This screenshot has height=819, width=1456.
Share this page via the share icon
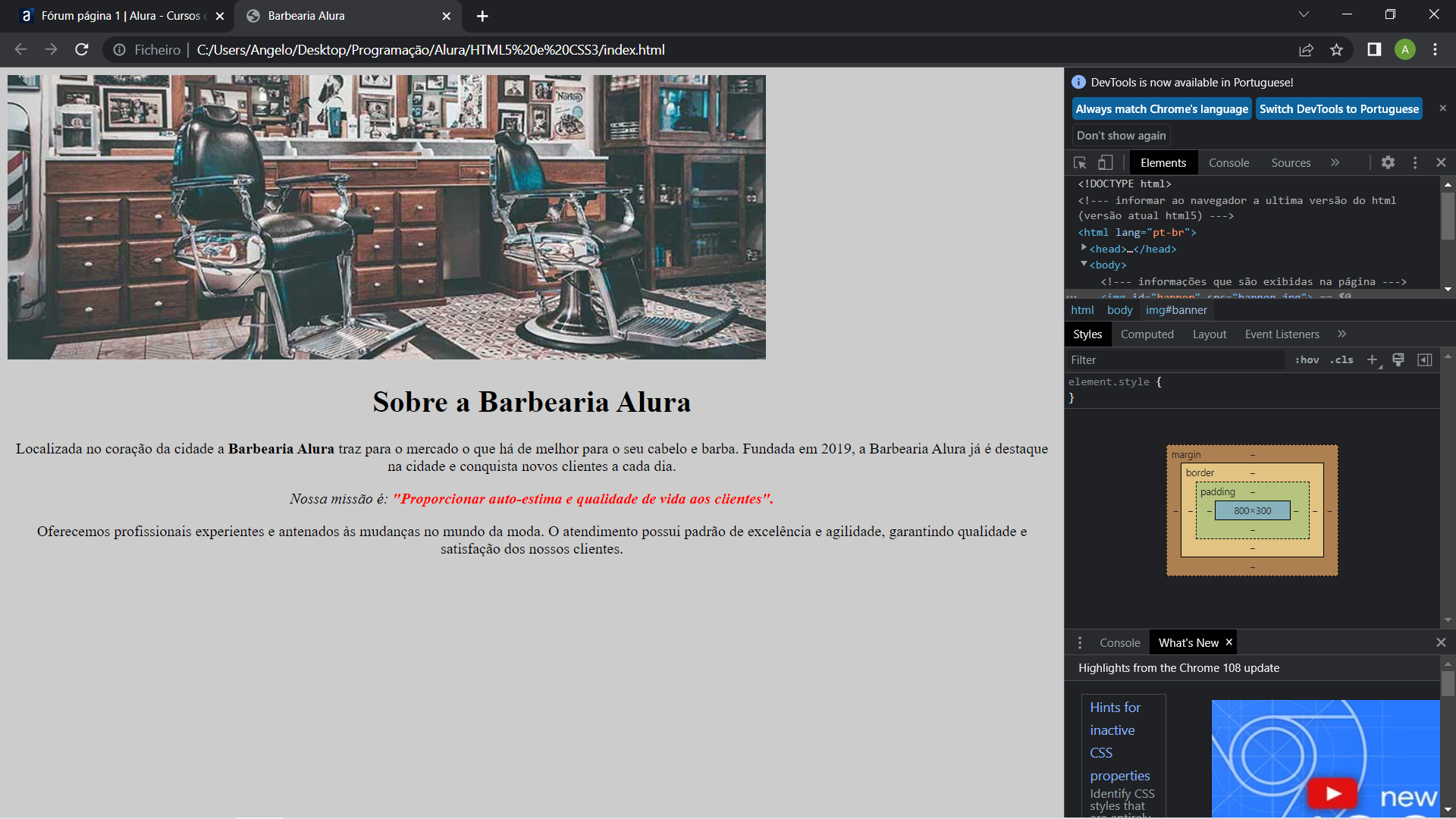[1306, 50]
